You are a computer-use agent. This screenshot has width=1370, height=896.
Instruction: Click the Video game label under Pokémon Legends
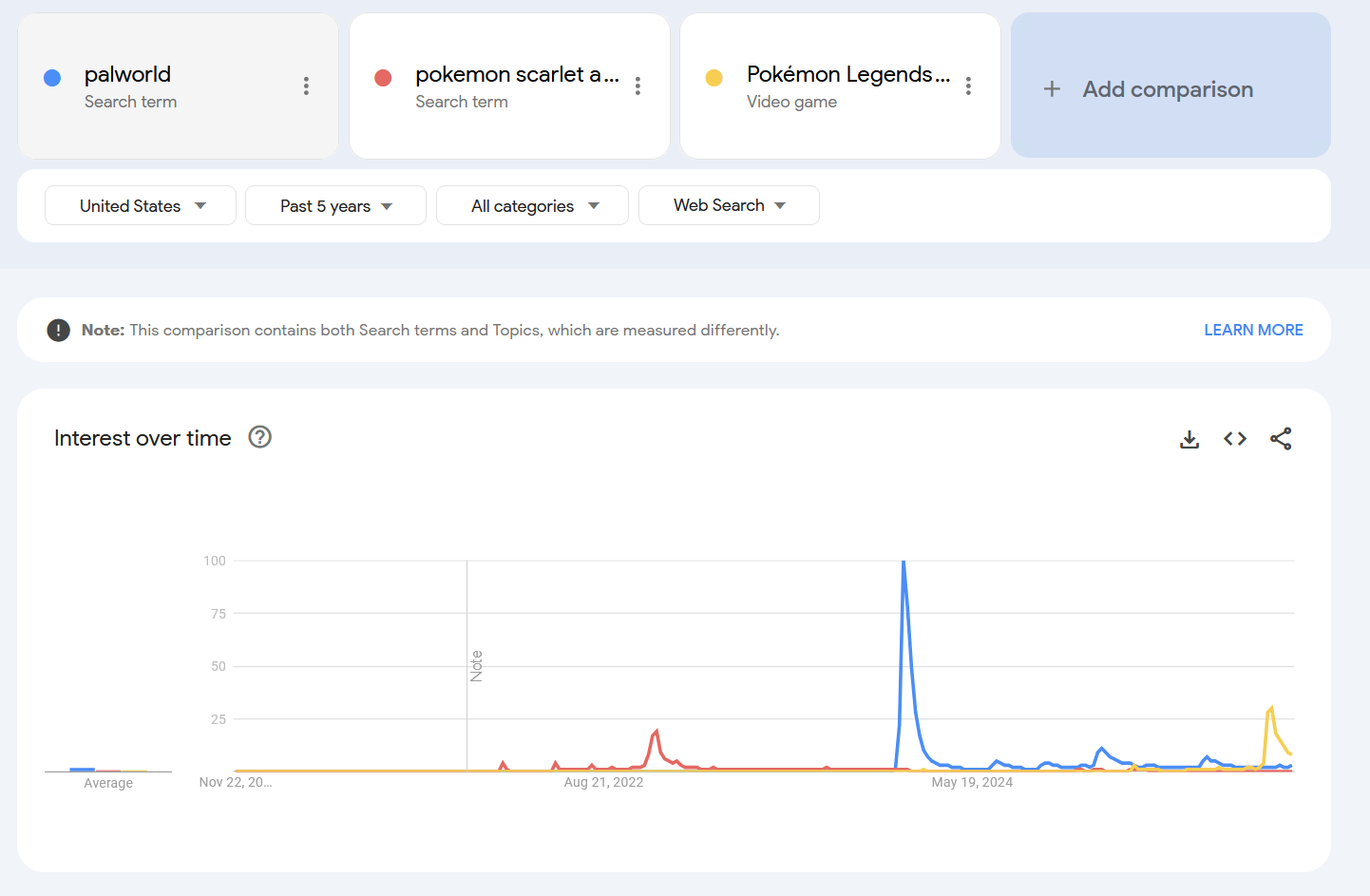(791, 102)
